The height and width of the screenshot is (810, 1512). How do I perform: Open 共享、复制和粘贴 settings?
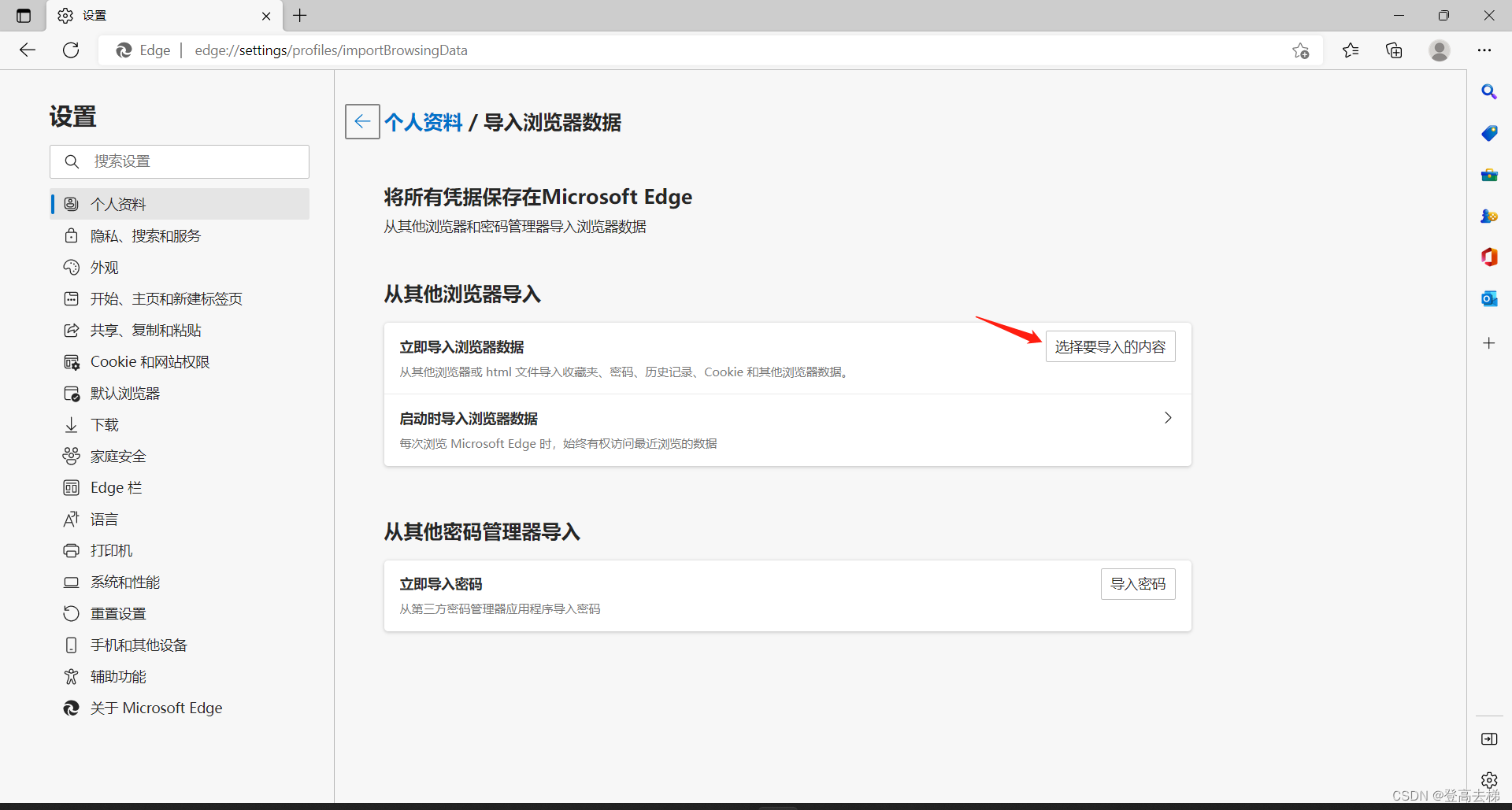click(180, 330)
